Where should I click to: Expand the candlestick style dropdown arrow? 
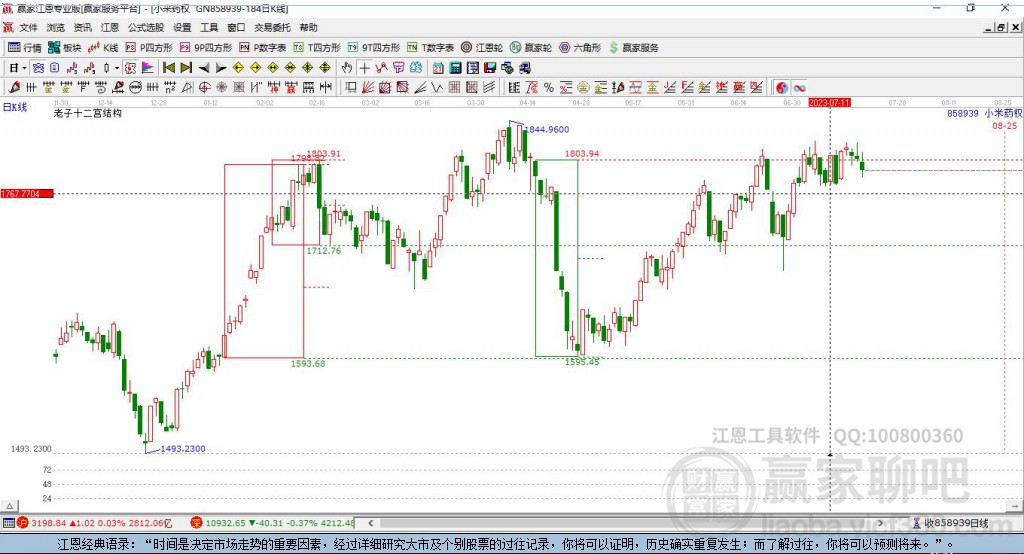pos(117,68)
